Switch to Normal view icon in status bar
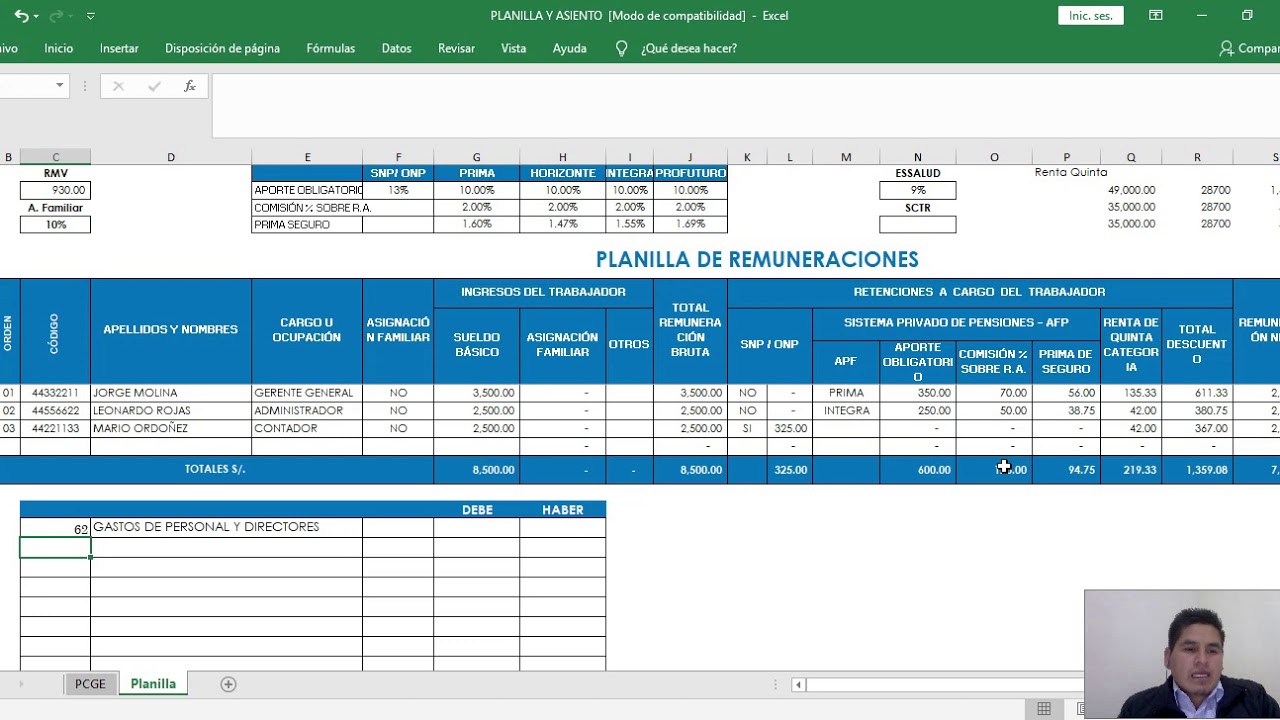The image size is (1280, 720). click(1044, 709)
